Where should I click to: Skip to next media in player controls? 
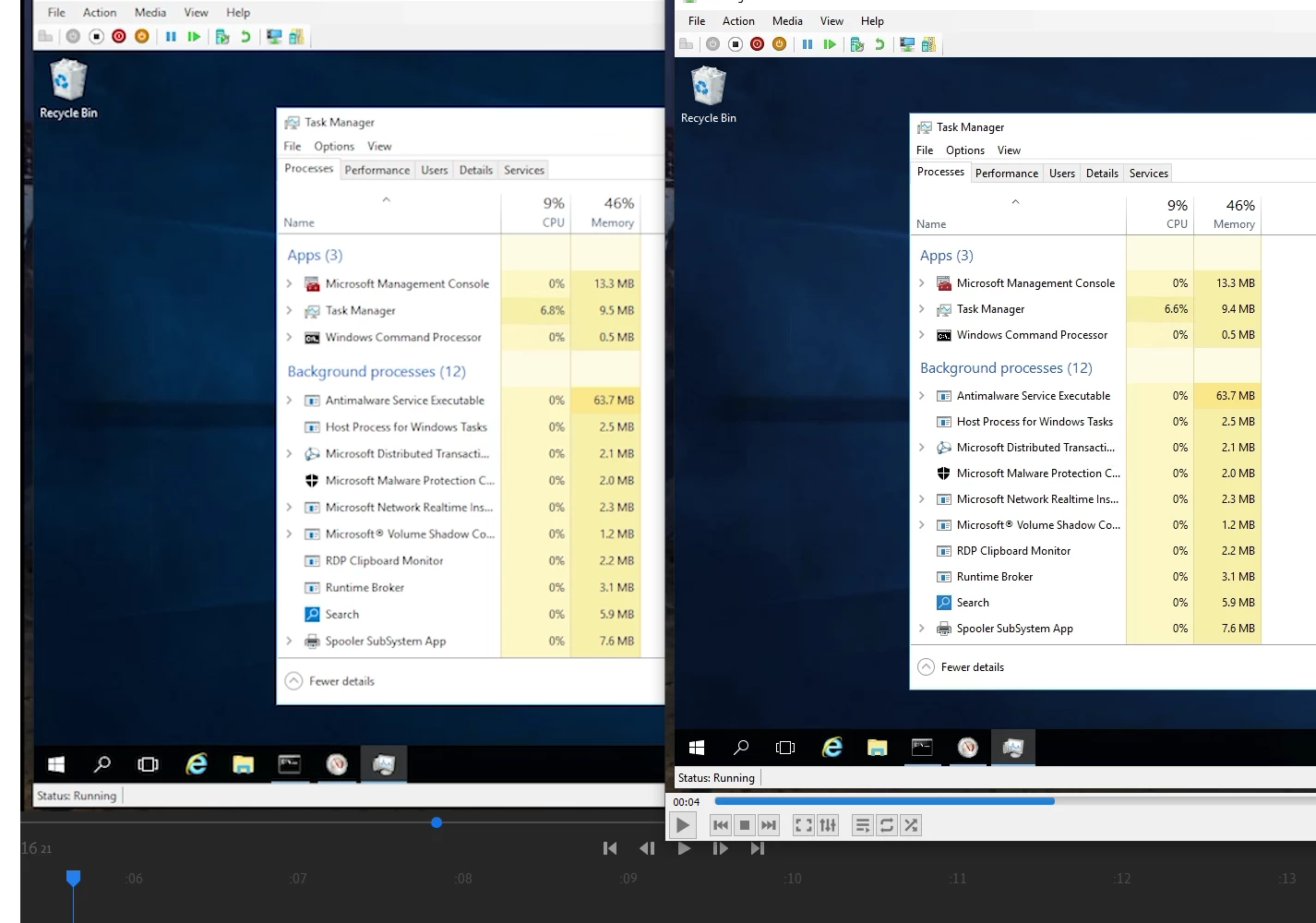pos(769,825)
